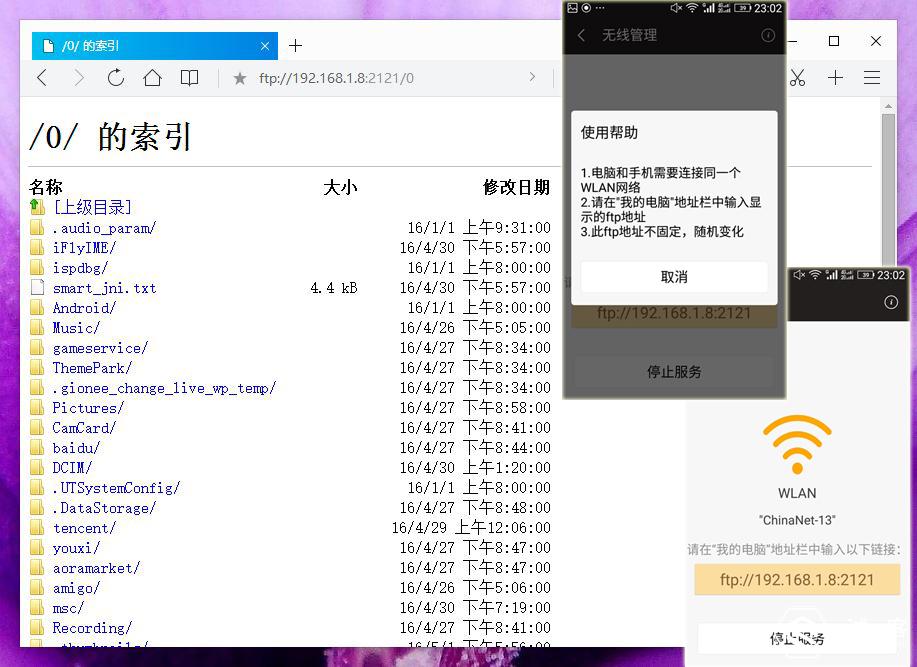Image resolution: width=917 pixels, height=667 pixels.
Task: Select the /0/ 的索引 tab
Action: [140, 46]
